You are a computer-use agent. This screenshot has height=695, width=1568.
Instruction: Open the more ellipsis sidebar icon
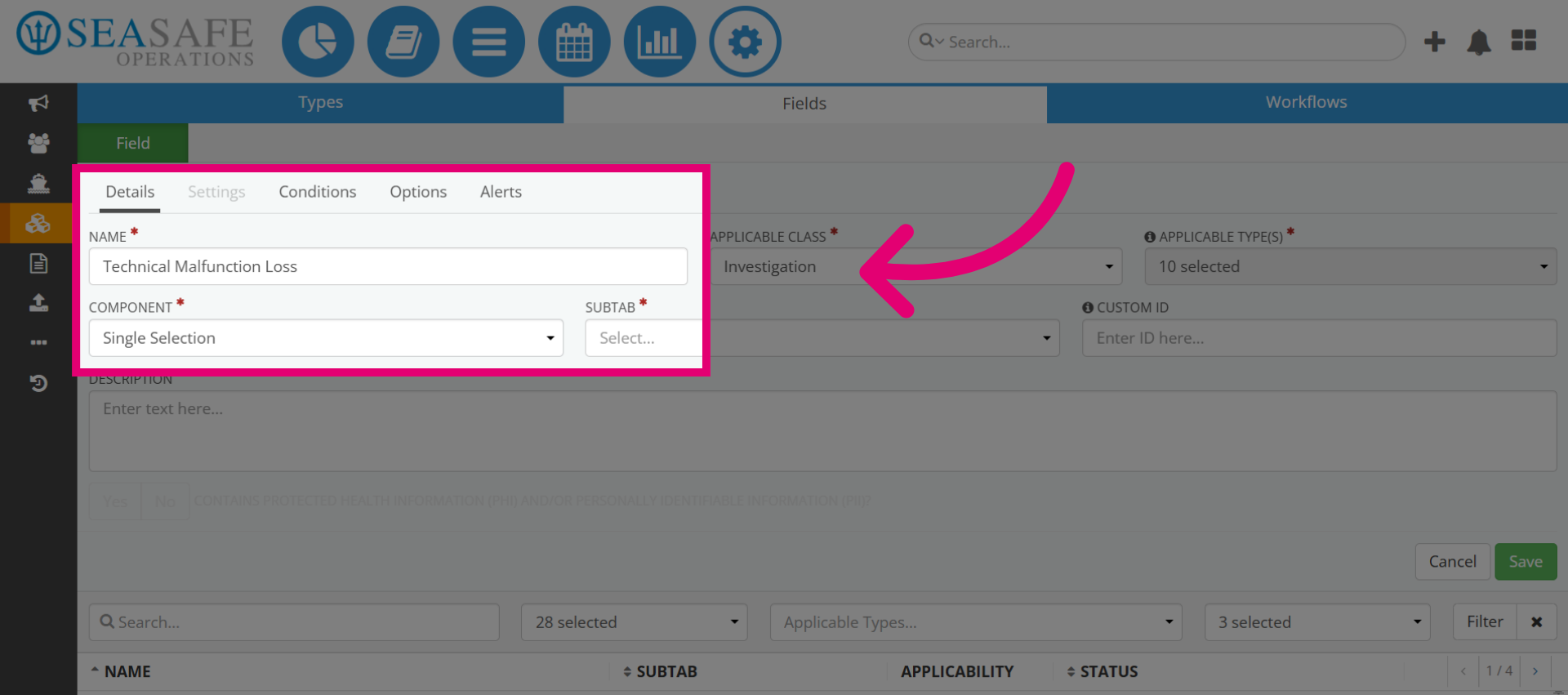click(38, 342)
